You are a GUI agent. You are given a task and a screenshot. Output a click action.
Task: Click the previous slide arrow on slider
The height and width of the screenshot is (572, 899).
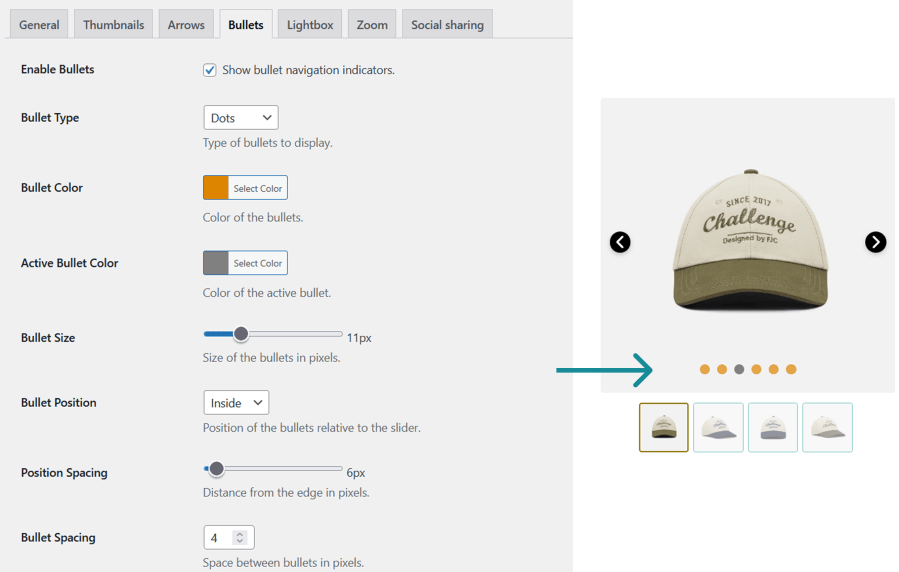pyautogui.click(x=620, y=242)
